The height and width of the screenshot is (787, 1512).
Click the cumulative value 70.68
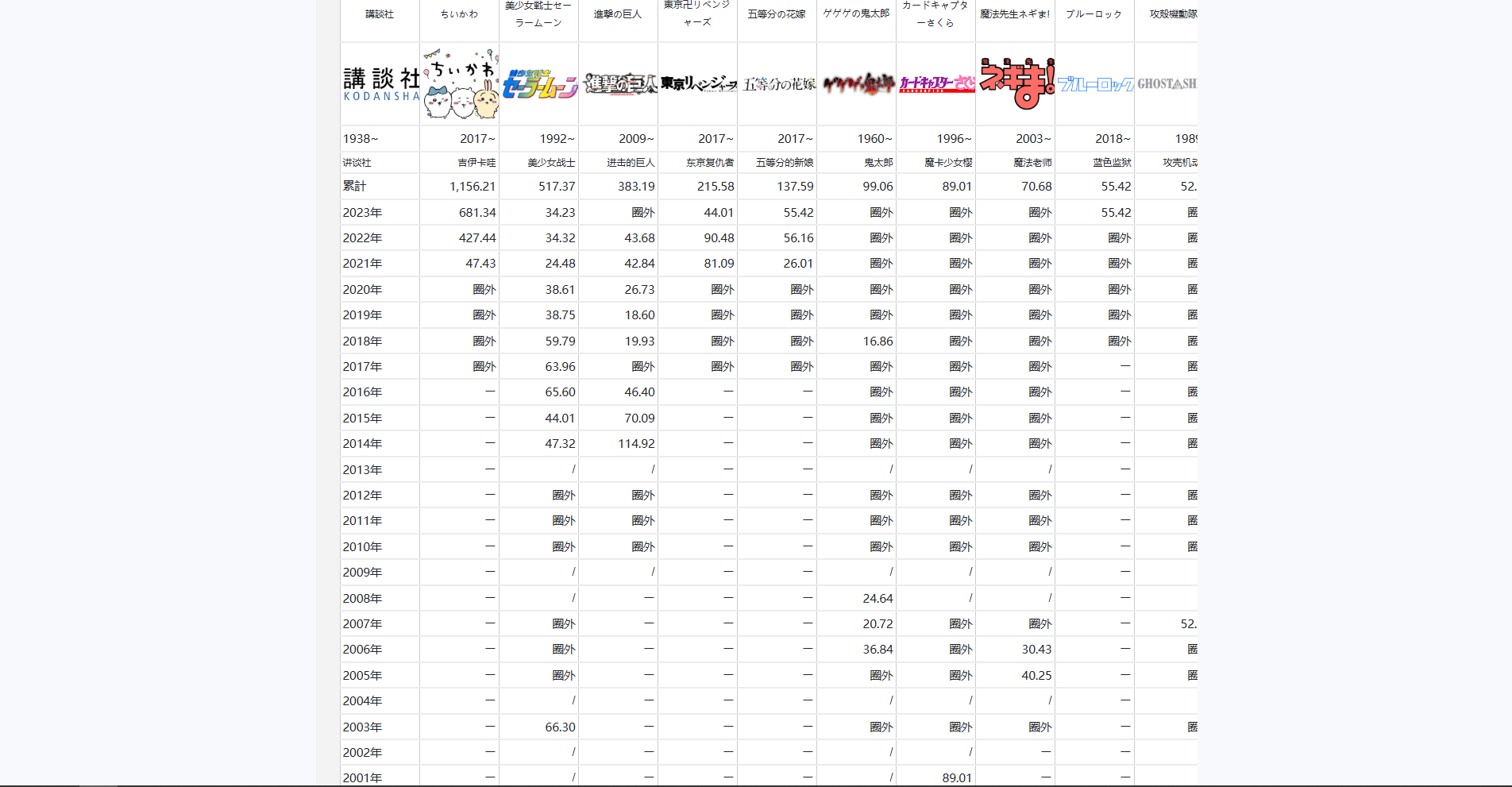[1036, 187]
